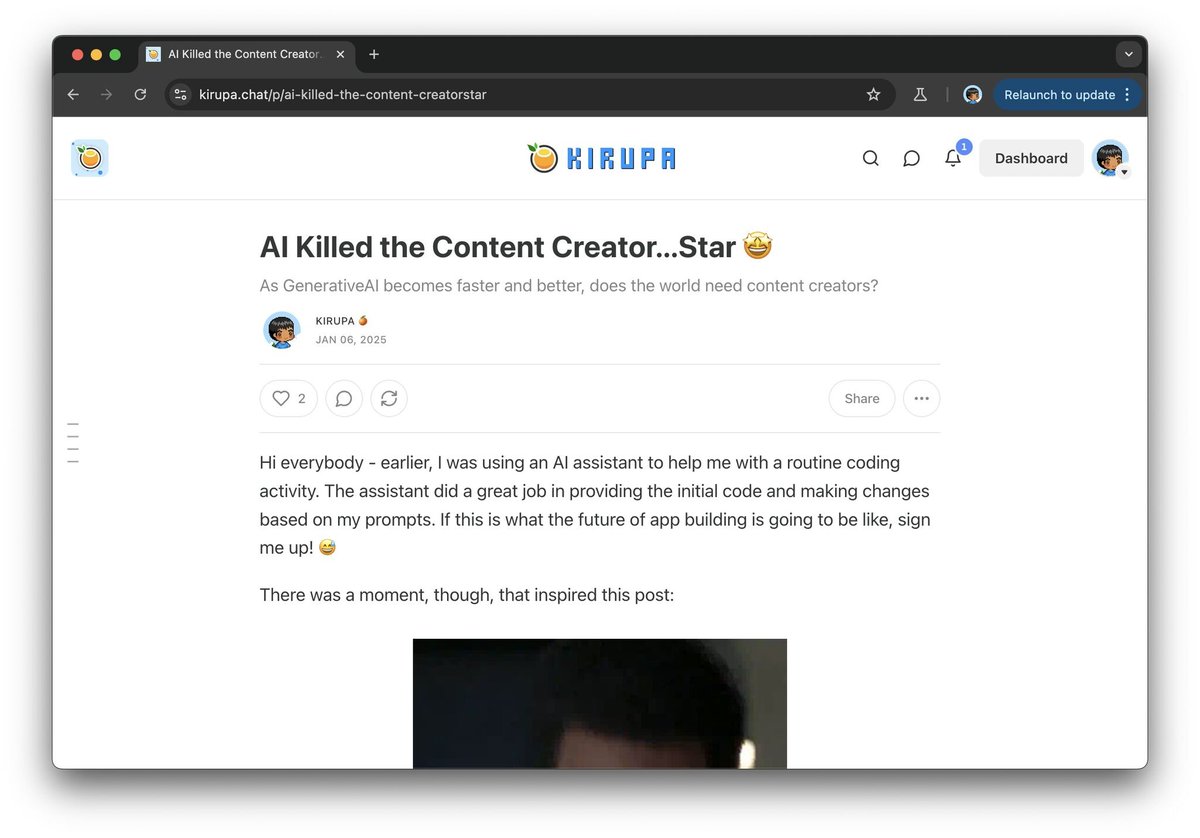Open the site information icon in address bar

click(x=180, y=95)
